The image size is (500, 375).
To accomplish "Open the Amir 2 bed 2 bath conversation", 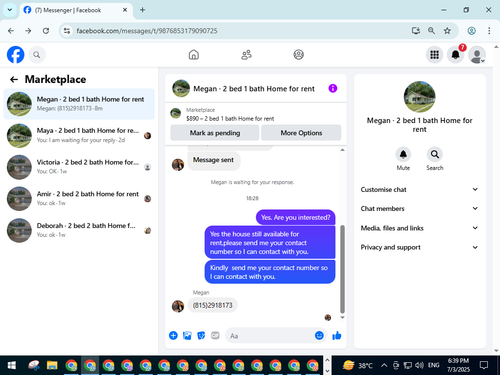I will pos(79,199).
